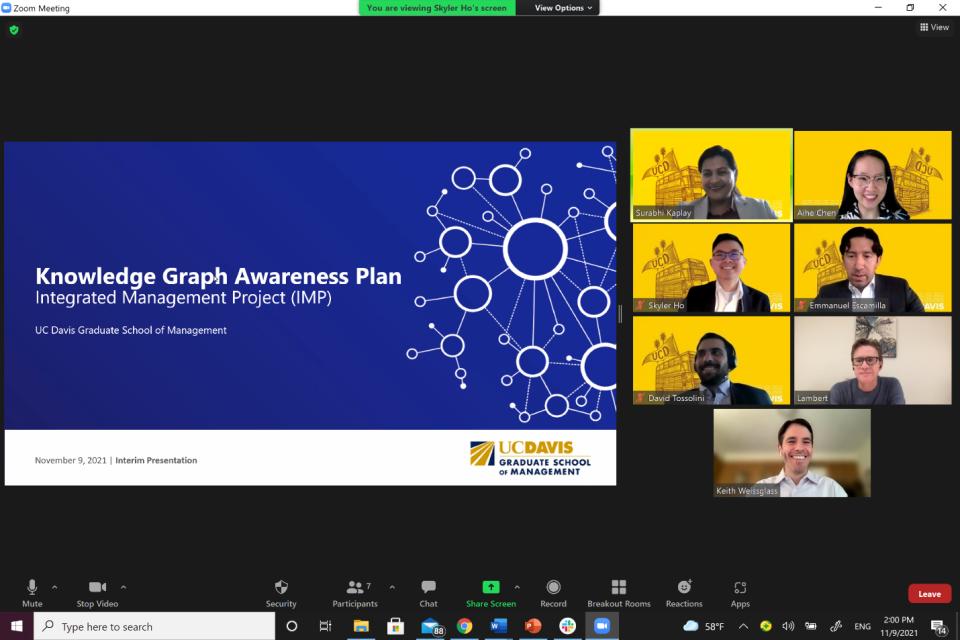Open the Security shield options
Screen dimensions: 960x640
(x=281, y=591)
